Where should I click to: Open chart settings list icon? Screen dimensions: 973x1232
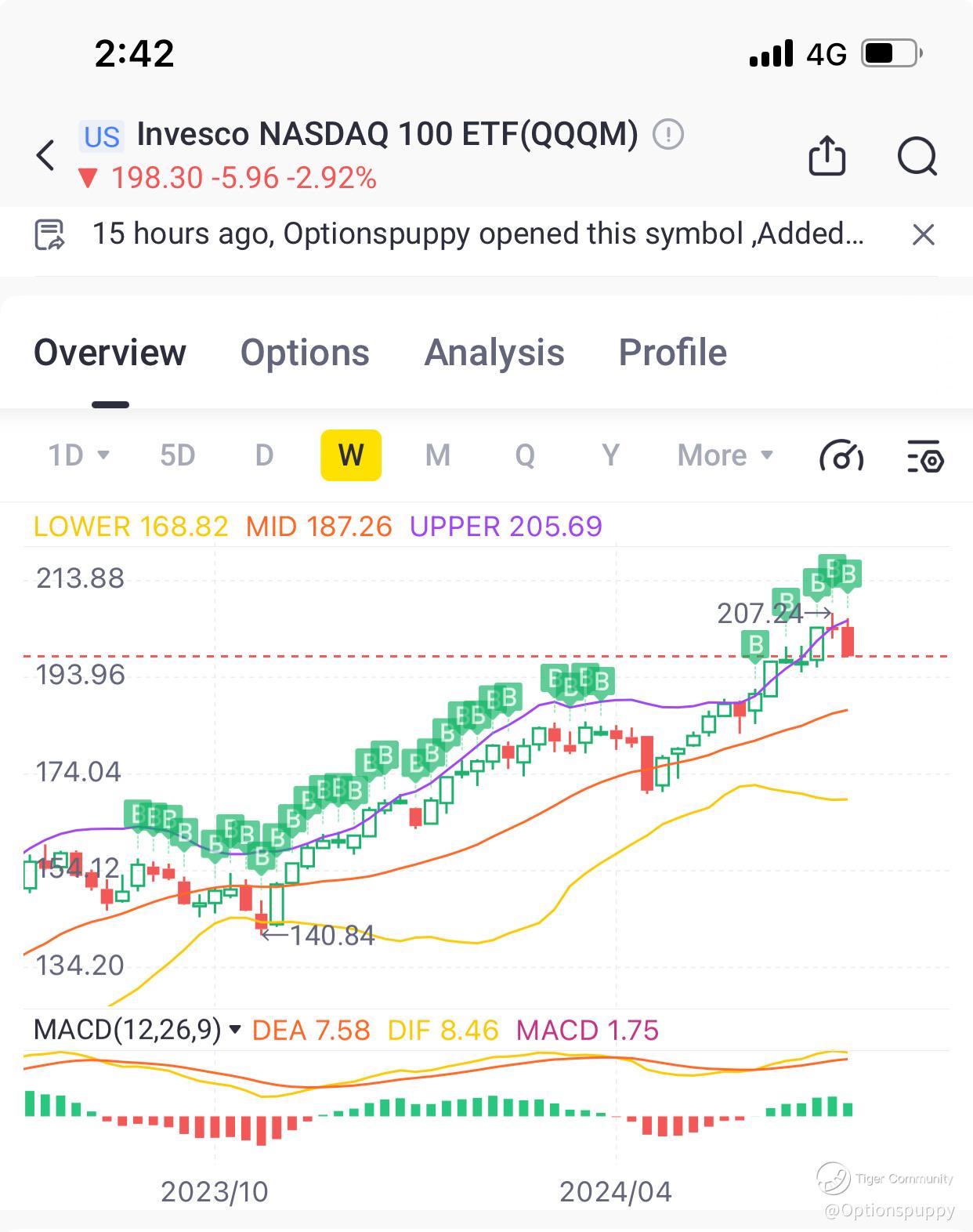925,455
